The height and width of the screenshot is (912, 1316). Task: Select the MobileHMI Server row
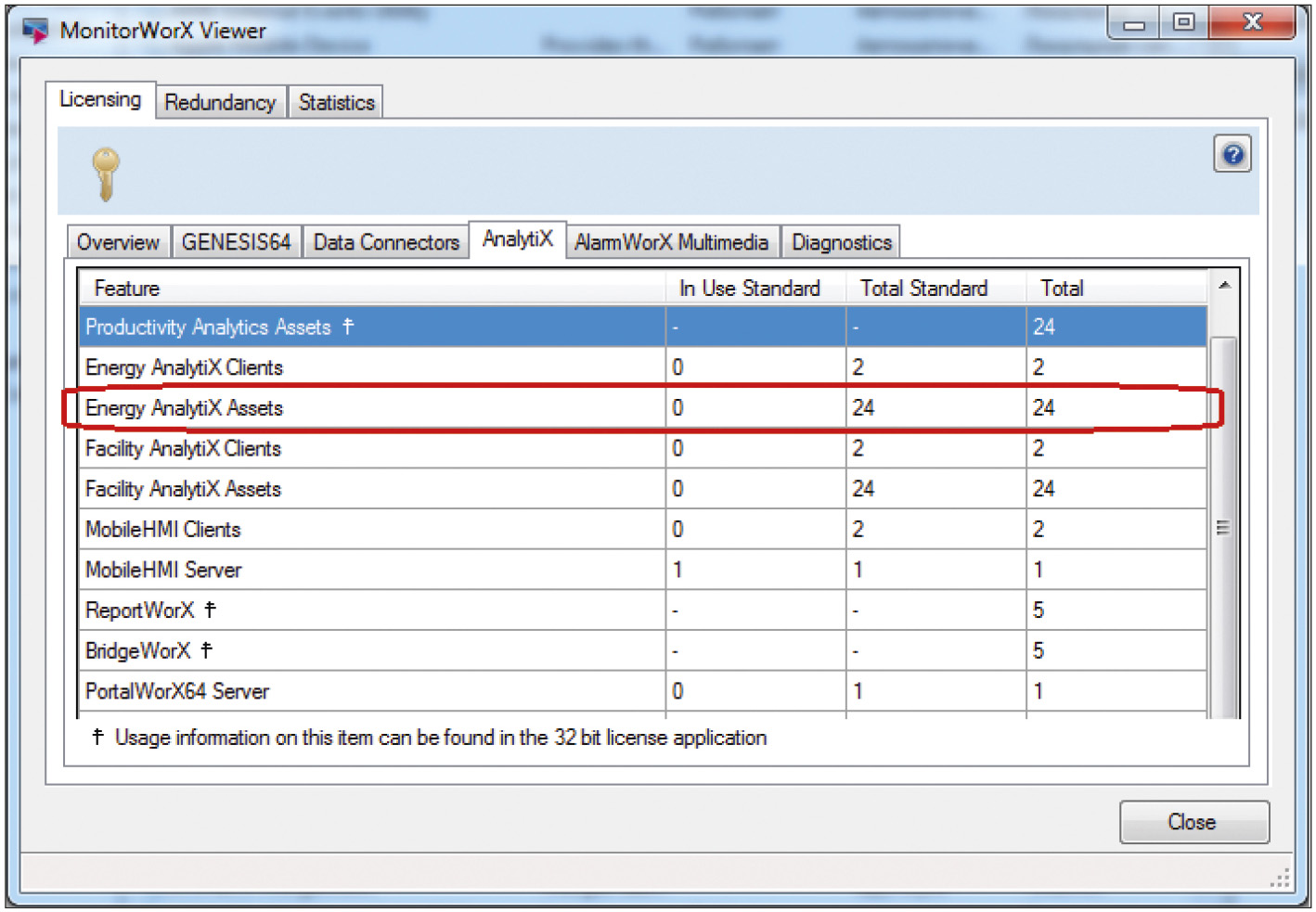643,571
